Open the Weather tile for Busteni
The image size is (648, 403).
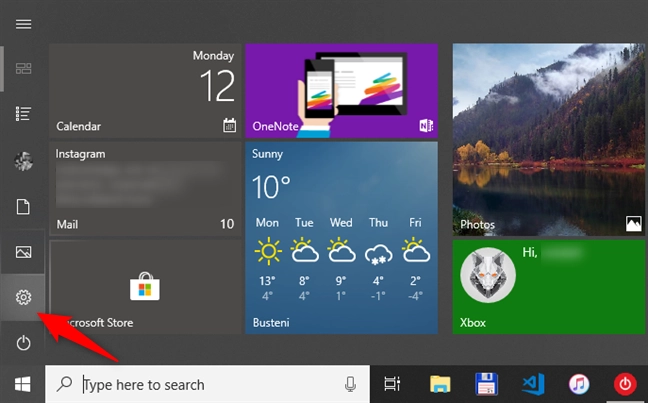341,238
